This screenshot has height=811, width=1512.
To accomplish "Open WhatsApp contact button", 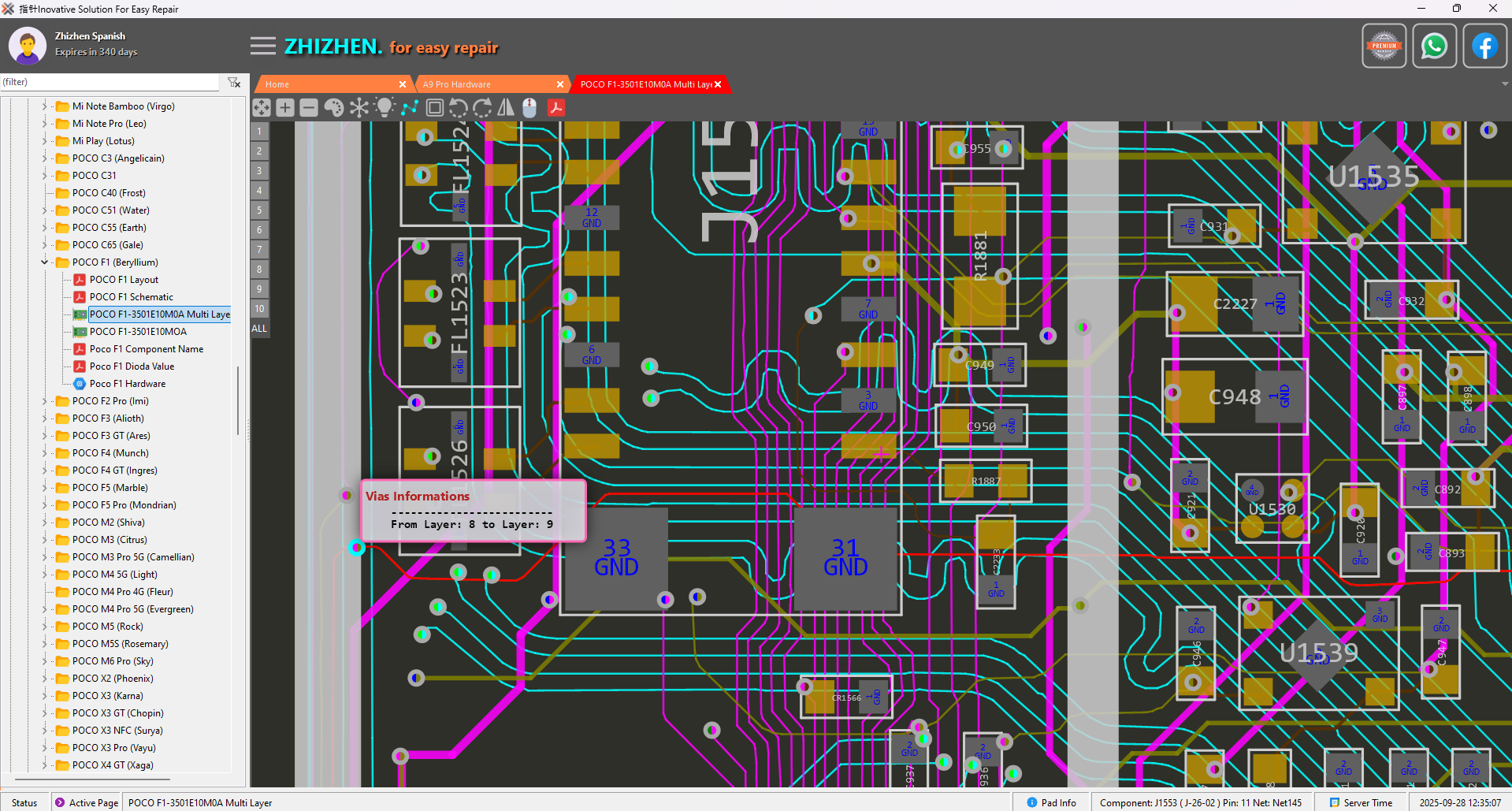I will click(1435, 47).
